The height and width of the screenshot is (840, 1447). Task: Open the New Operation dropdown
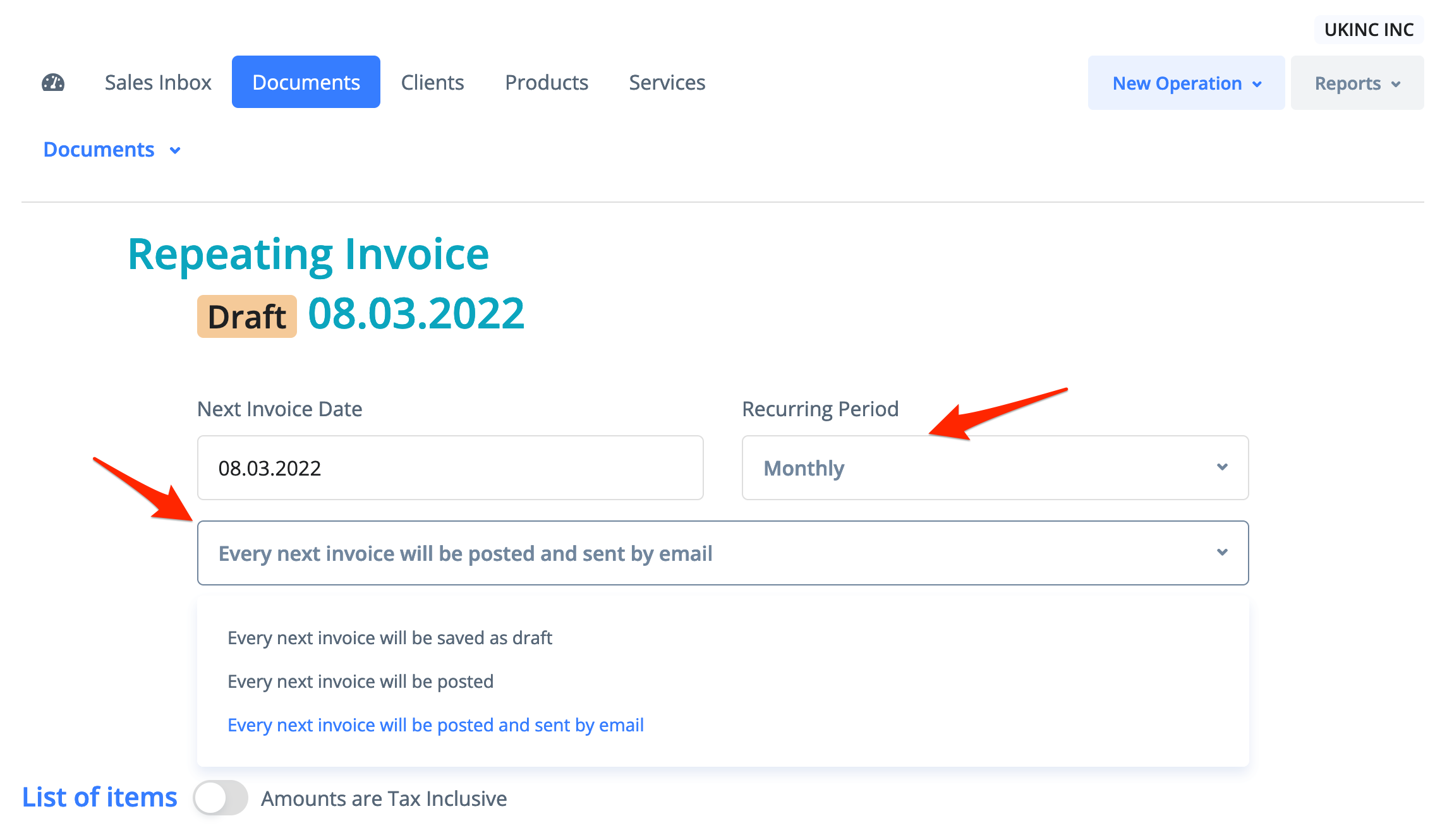[1186, 83]
